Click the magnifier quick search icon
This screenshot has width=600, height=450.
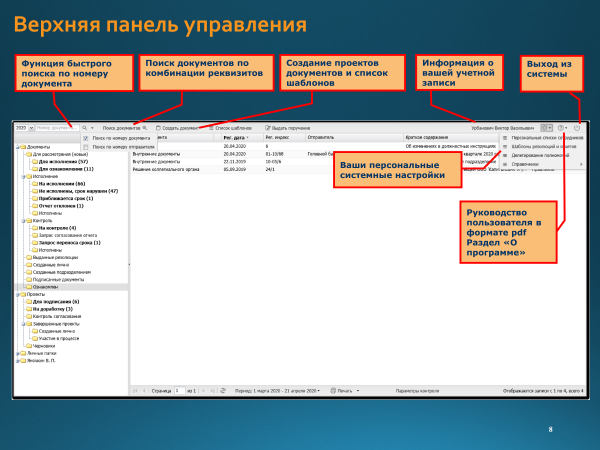pyautogui.click(x=84, y=128)
